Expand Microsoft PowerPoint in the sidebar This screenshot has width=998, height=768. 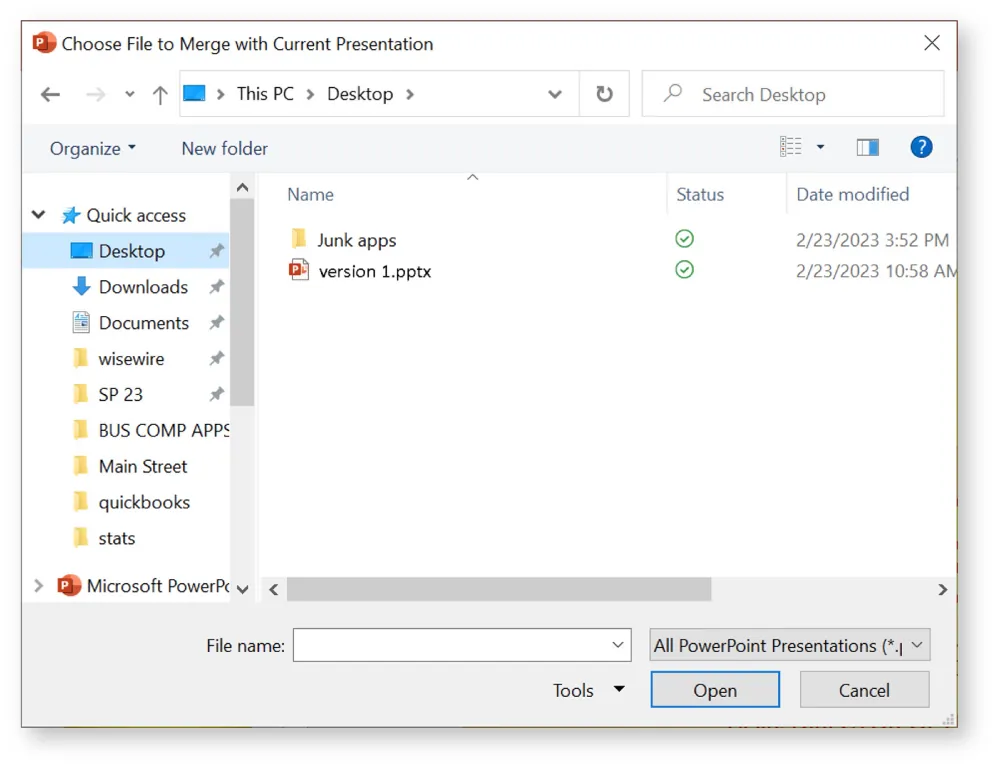[38, 586]
